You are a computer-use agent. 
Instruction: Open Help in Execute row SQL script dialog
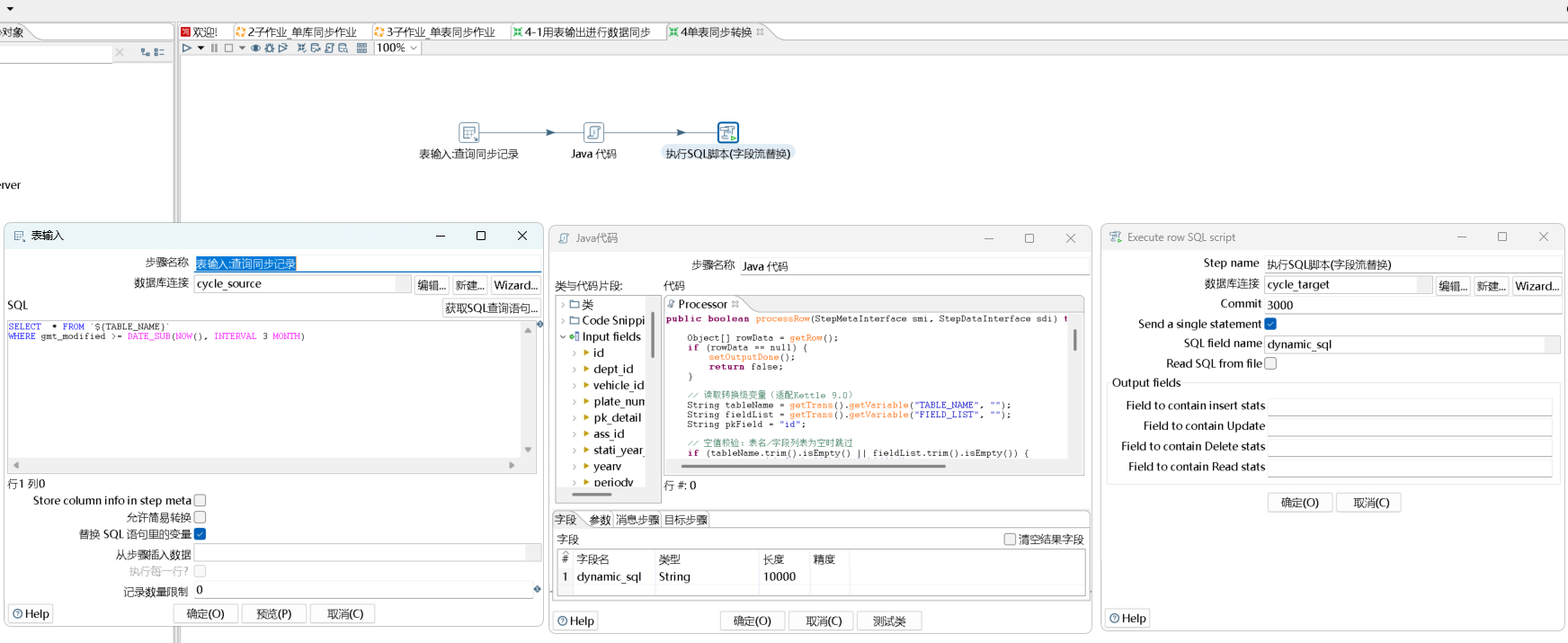tap(1128, 618)
